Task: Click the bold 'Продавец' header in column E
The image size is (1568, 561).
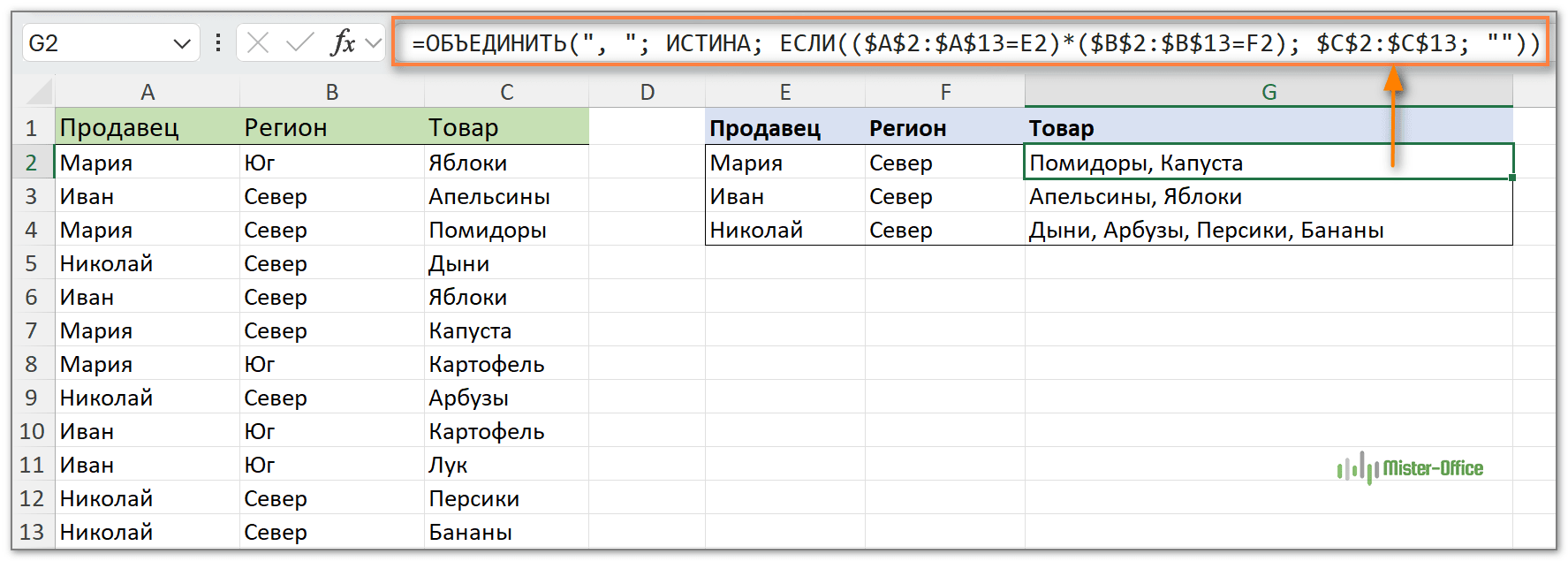Action: [x=785, y=127]
